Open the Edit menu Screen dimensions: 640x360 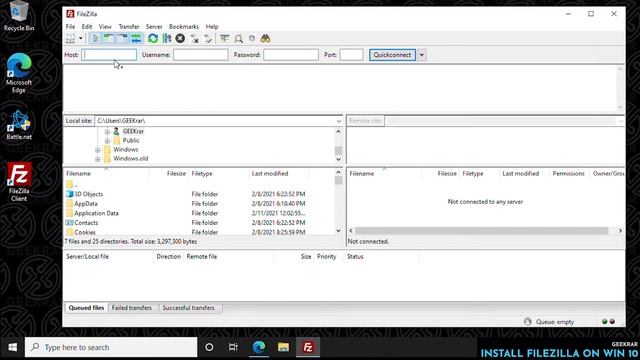(87, 27)
